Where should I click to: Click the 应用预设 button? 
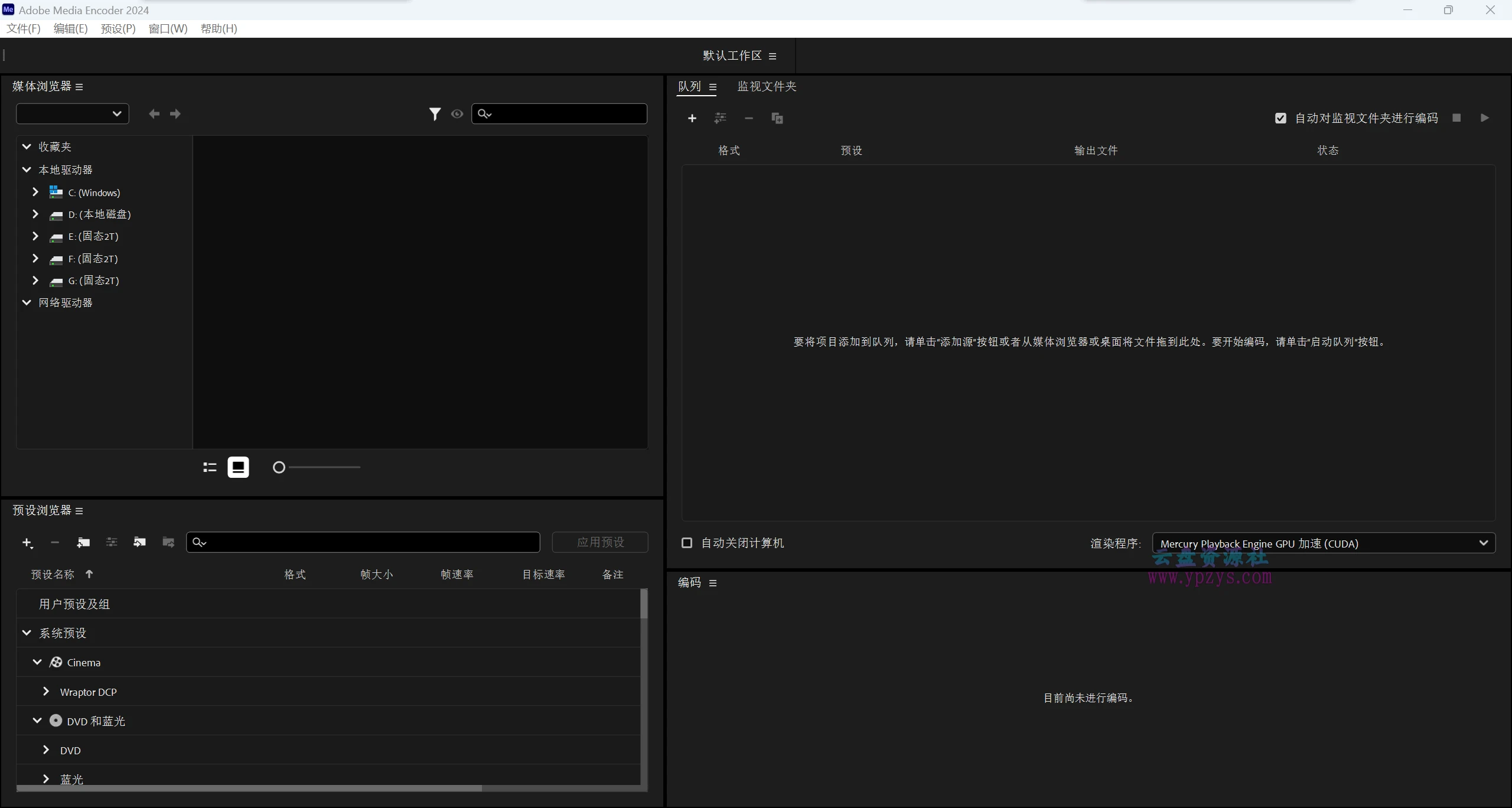[x=599, y=542]
